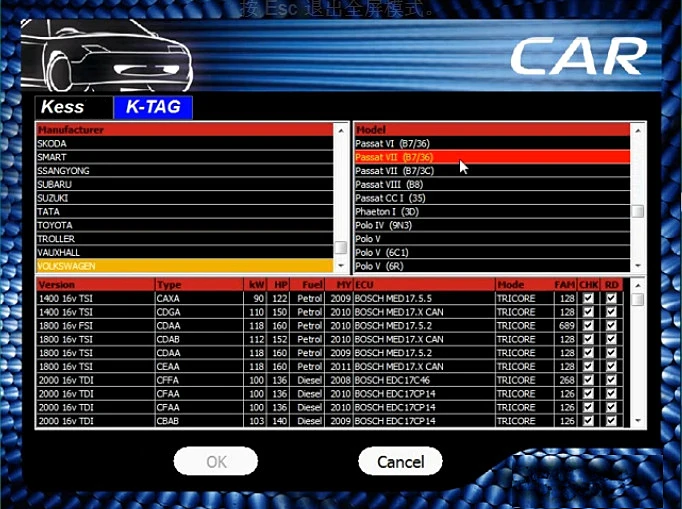Select TOYOTA manufacturer

tap(185, 225)
